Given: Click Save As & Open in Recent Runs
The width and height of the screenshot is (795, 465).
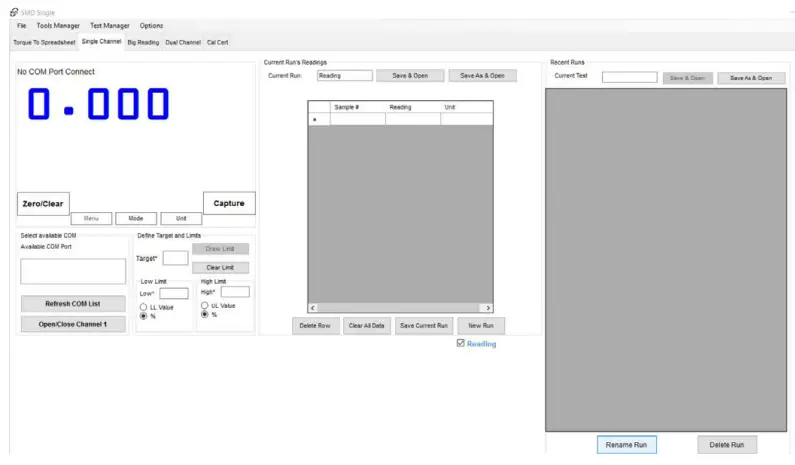Looking at the screenshot, I should pos(751,78).
